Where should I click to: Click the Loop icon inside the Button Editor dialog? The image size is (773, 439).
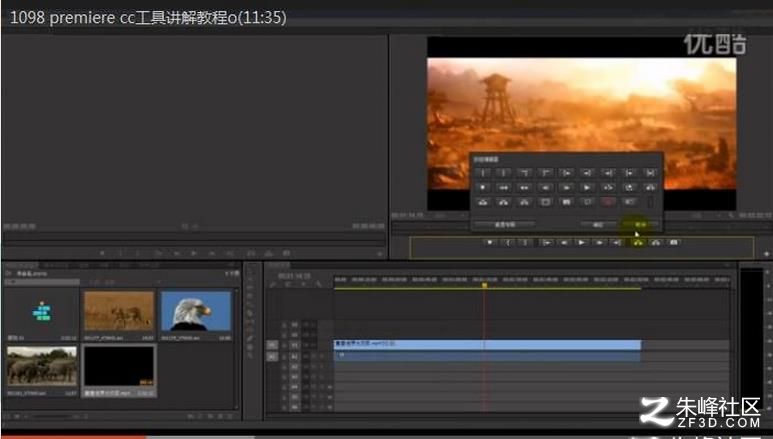click(x=629, y=187)
